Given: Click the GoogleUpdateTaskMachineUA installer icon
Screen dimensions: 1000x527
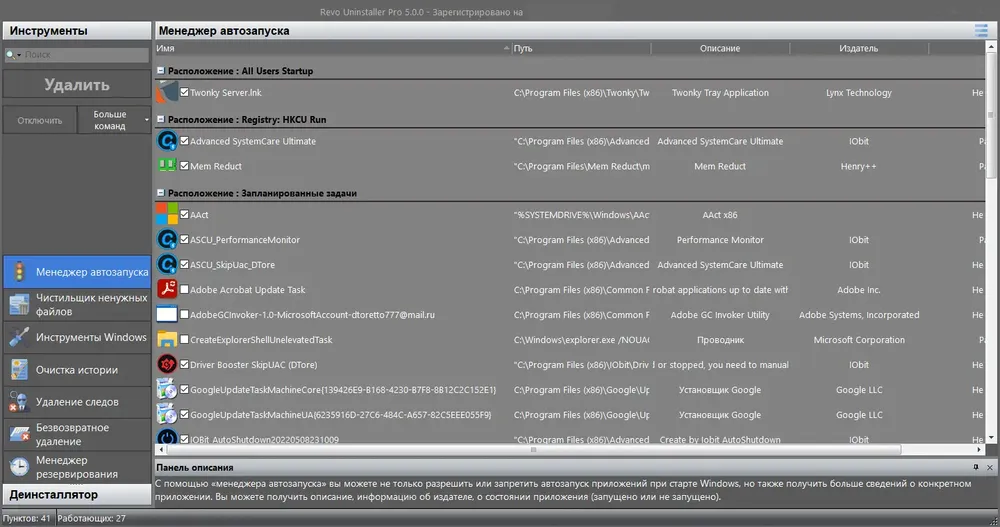Looking at the screenshot, I should click(167, 414).
